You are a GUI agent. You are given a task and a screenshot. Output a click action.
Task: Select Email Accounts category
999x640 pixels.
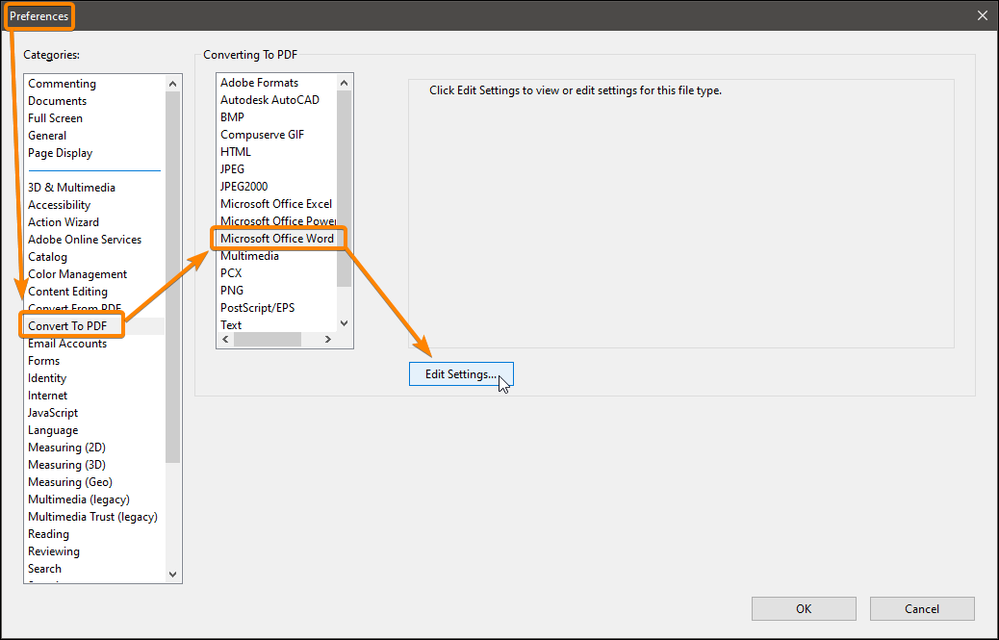click(68, 343)
